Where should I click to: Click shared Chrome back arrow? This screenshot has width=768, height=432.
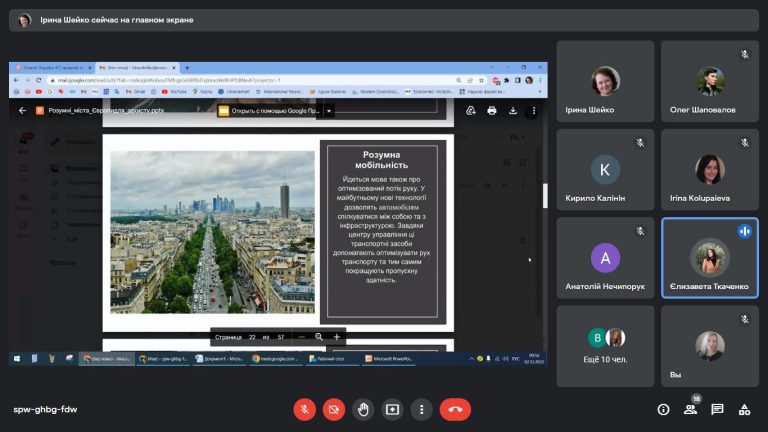[16, 80]
